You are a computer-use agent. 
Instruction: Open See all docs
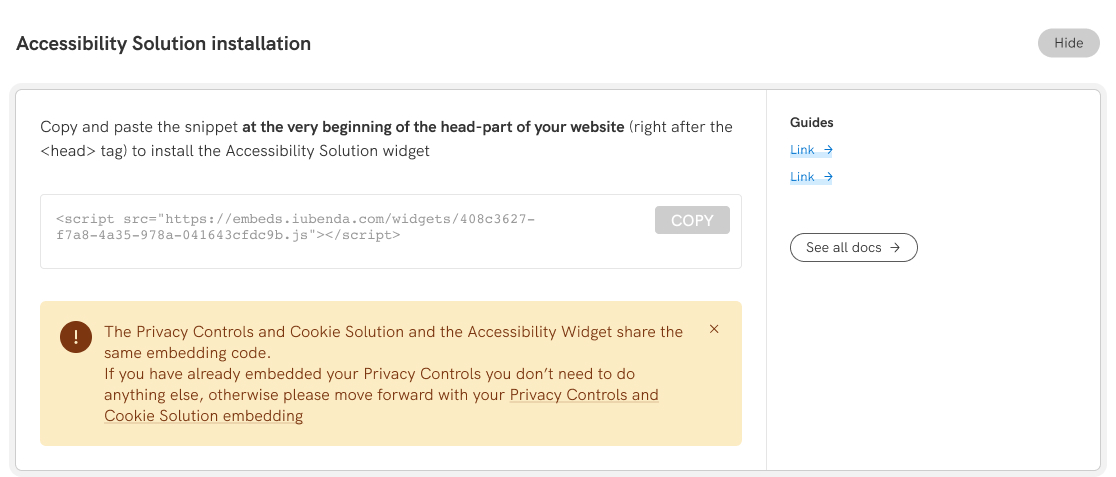(844, 247)
